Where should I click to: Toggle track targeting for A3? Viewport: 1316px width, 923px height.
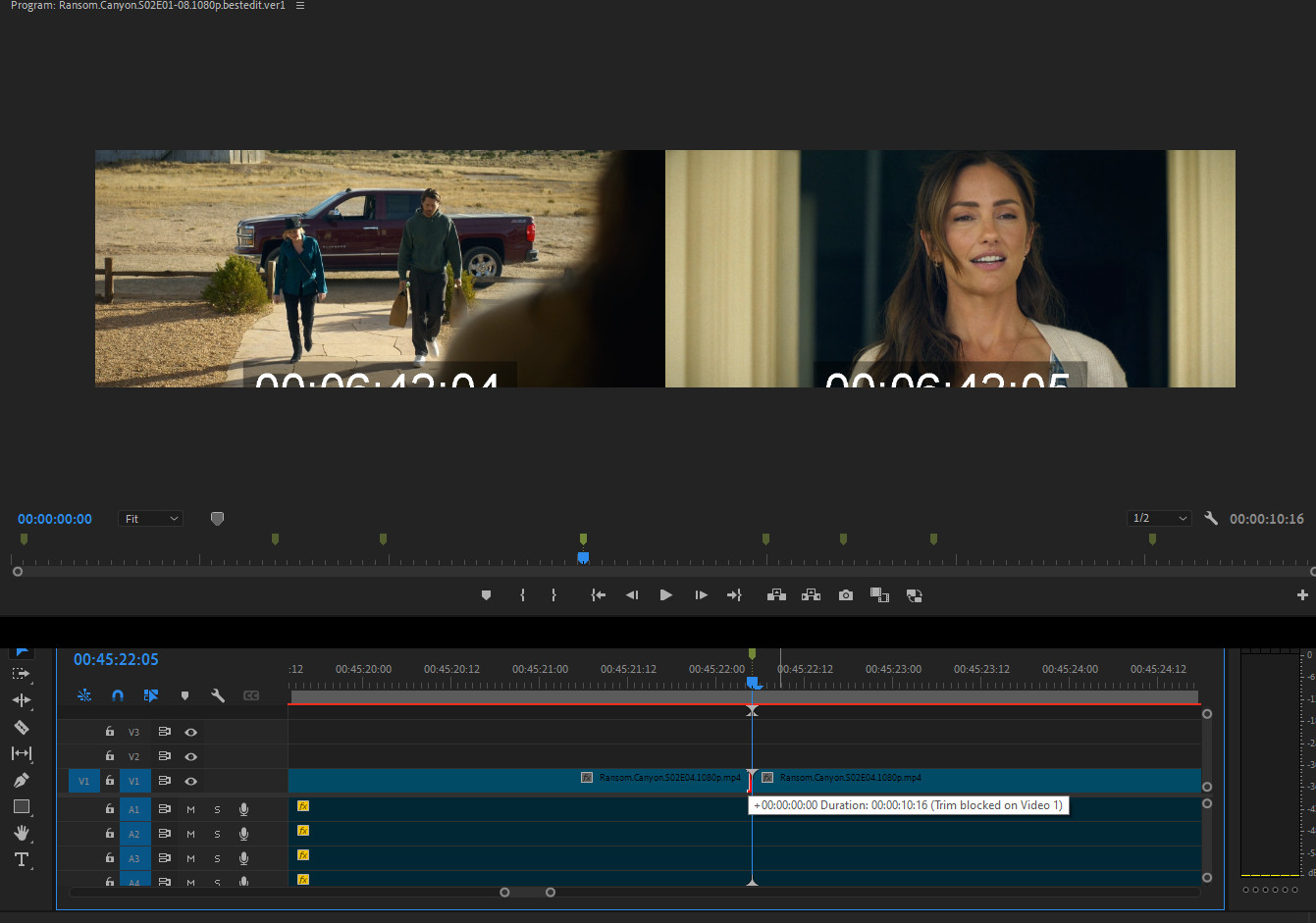tap(134, 858)
